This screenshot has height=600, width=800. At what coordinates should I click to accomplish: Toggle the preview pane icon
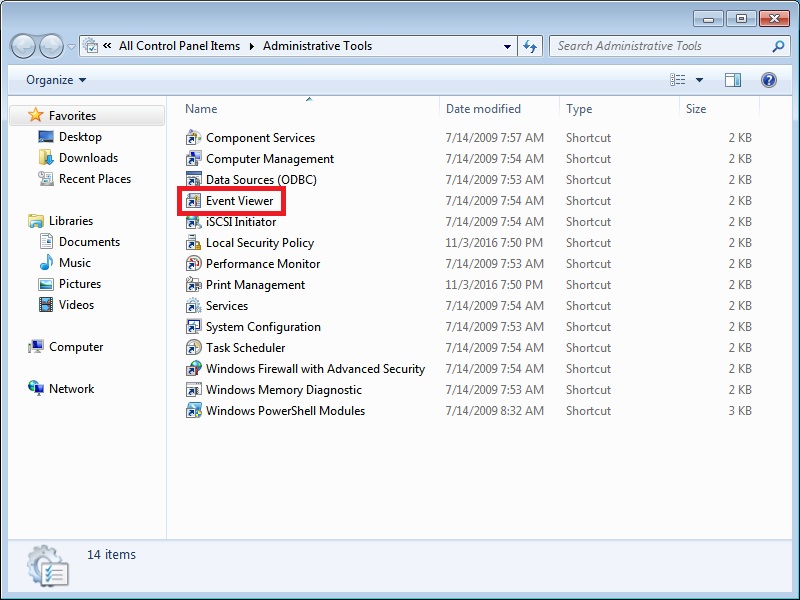click(x=733, y=80)
